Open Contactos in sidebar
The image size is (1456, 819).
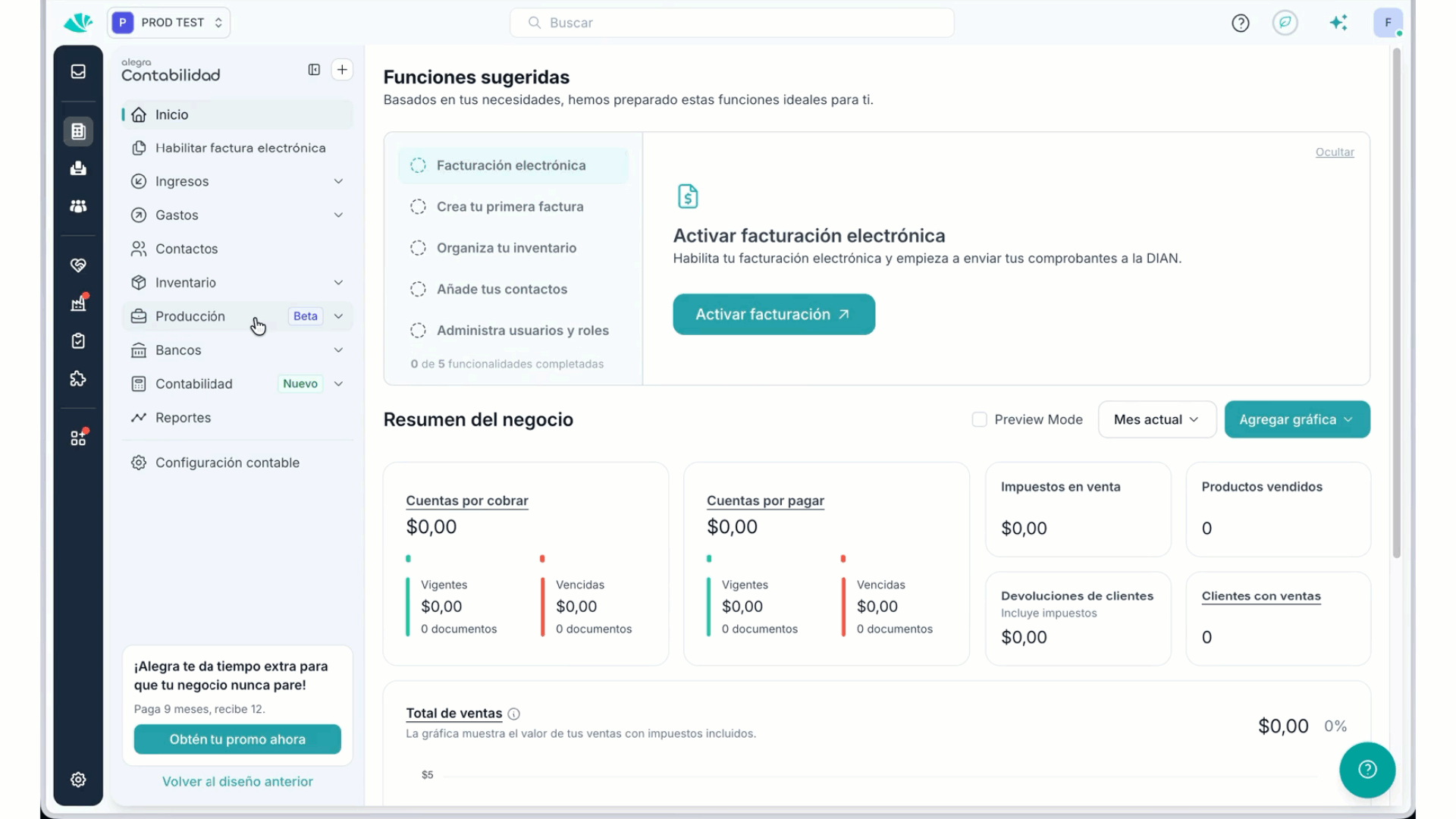tap(237, 249)
